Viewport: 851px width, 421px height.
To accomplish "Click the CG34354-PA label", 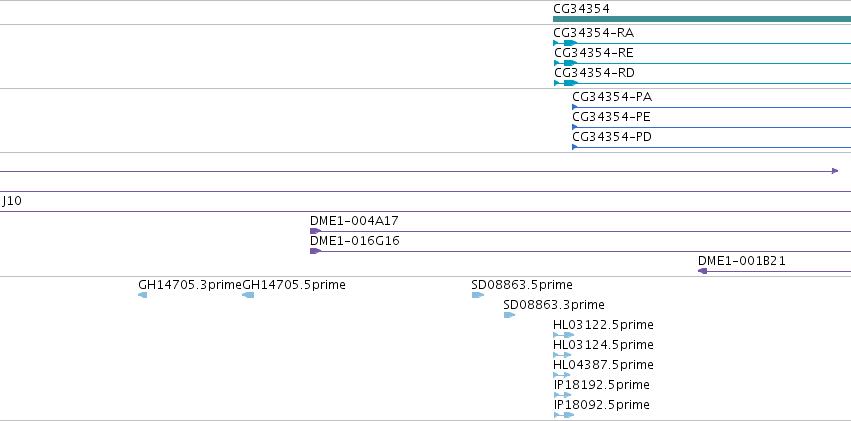I will pyautogui.click(x=612, y=97).
